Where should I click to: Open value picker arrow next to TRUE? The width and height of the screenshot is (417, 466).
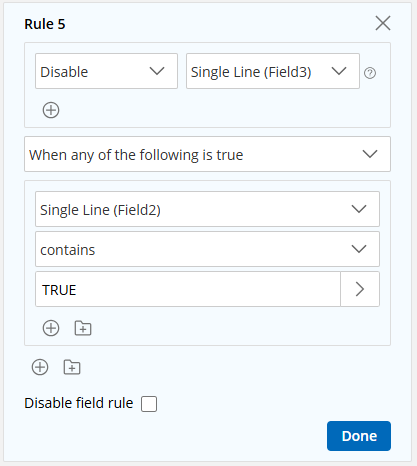click(360, 289)
